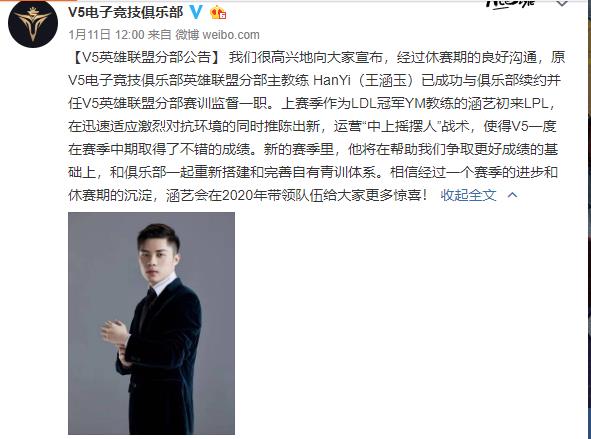Click the HanYi name in the post
The height and width of the screenshot is (439, 591).
[x=332, y=80]
